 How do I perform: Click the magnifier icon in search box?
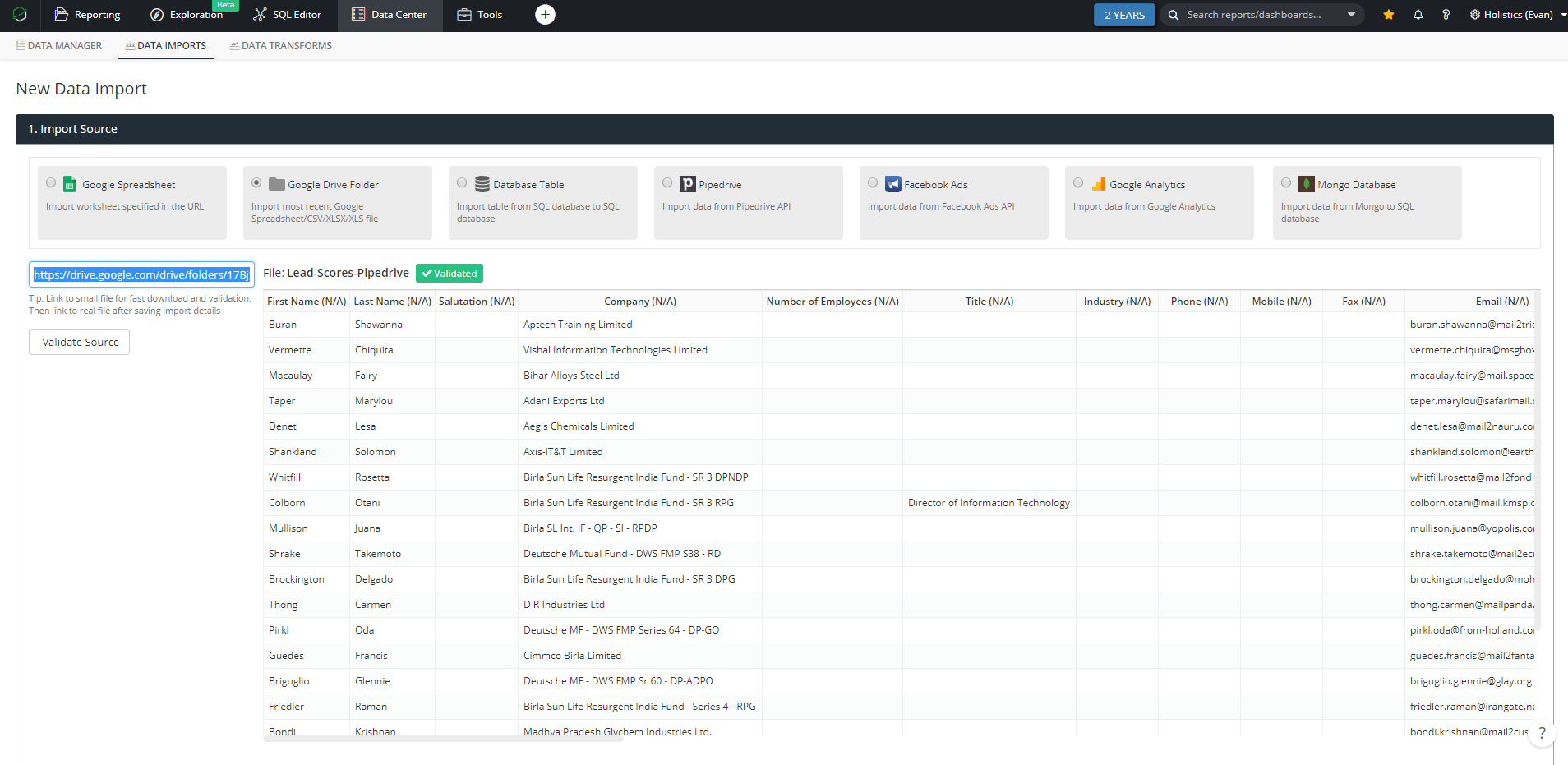[x=1174, y=15]
